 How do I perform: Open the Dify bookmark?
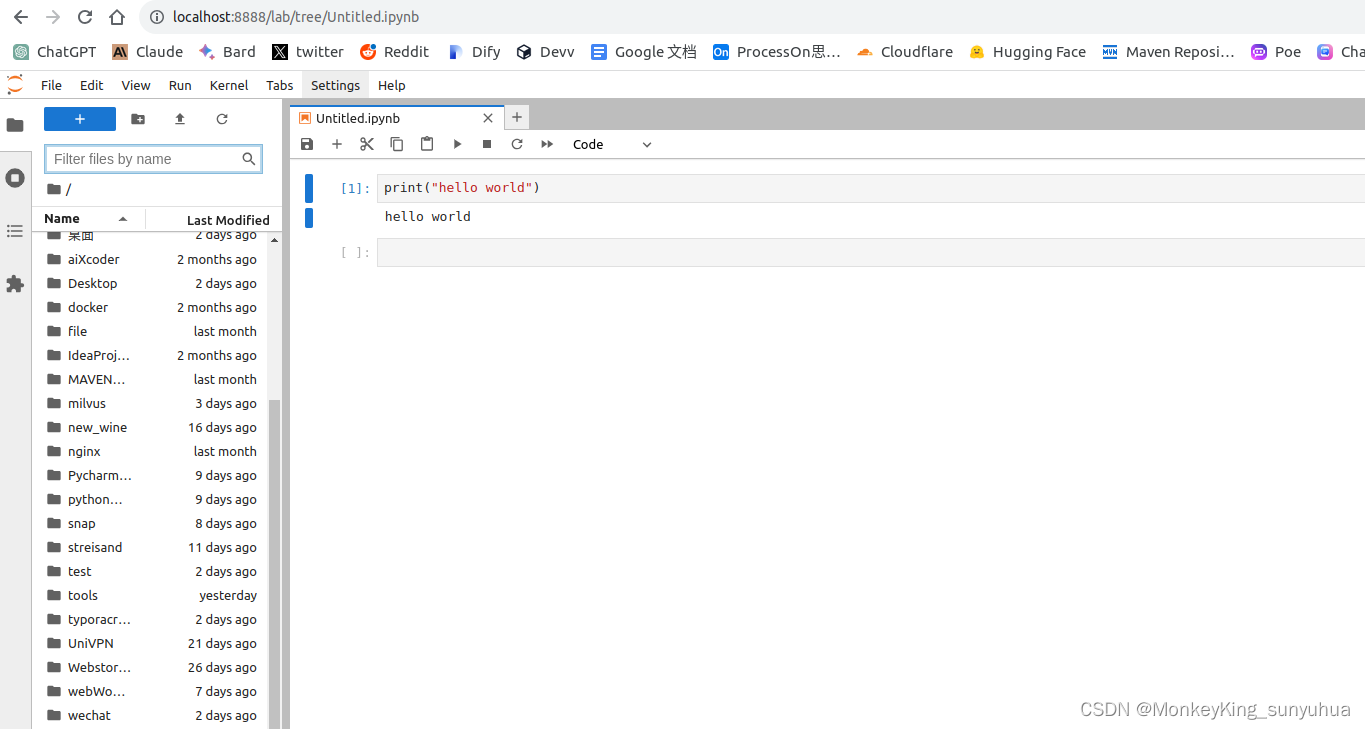tap(474, 52)
